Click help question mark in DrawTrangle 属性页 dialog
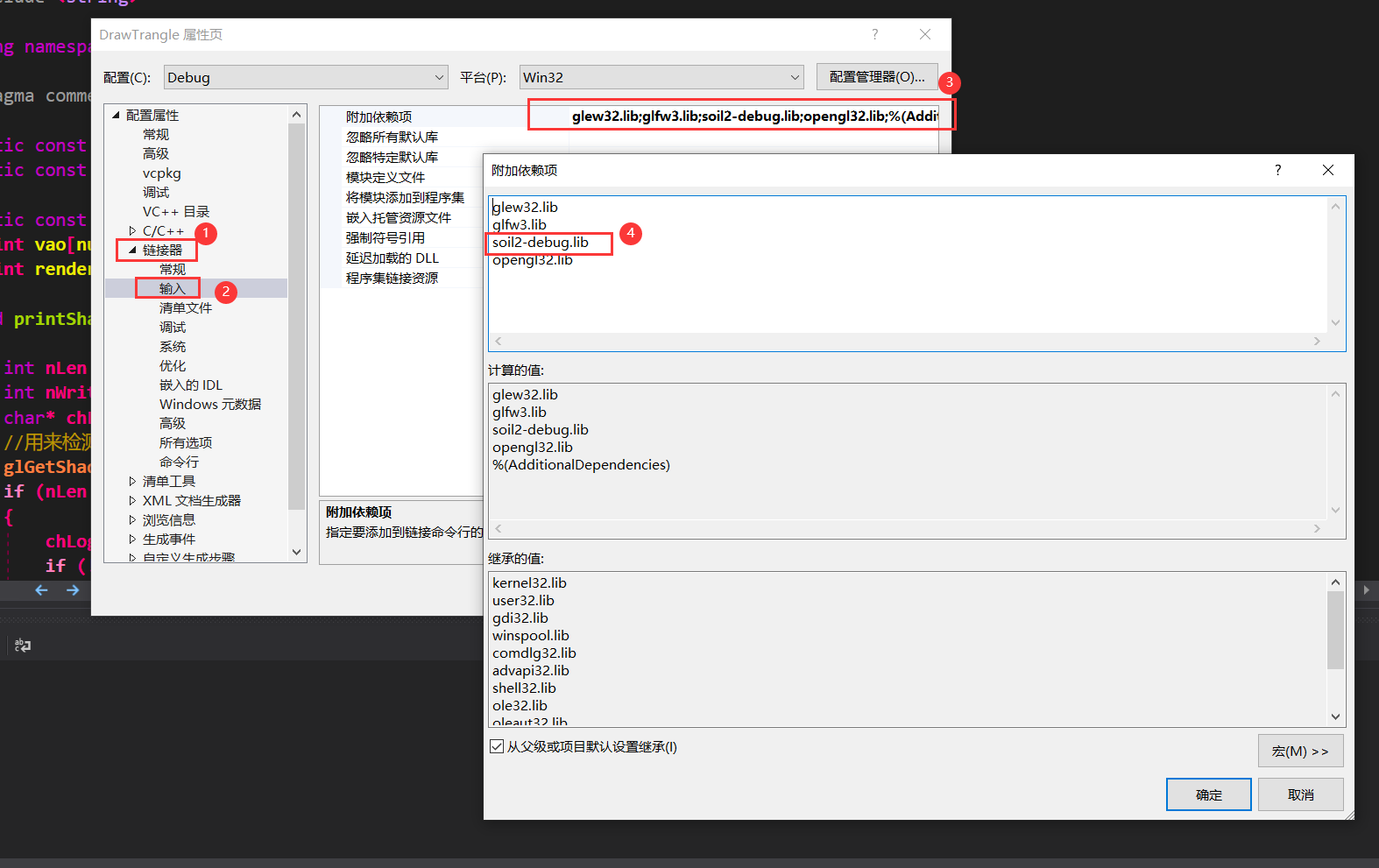This screenshot has height=868, width=1379. (x=874, y=34)
